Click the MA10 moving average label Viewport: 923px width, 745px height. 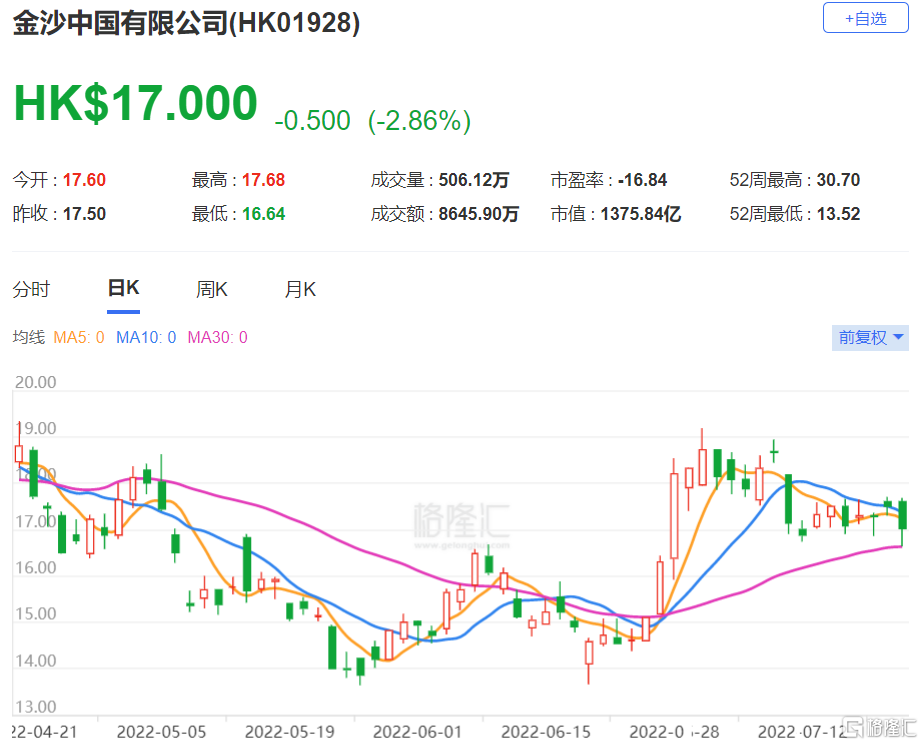click(146, 337)
